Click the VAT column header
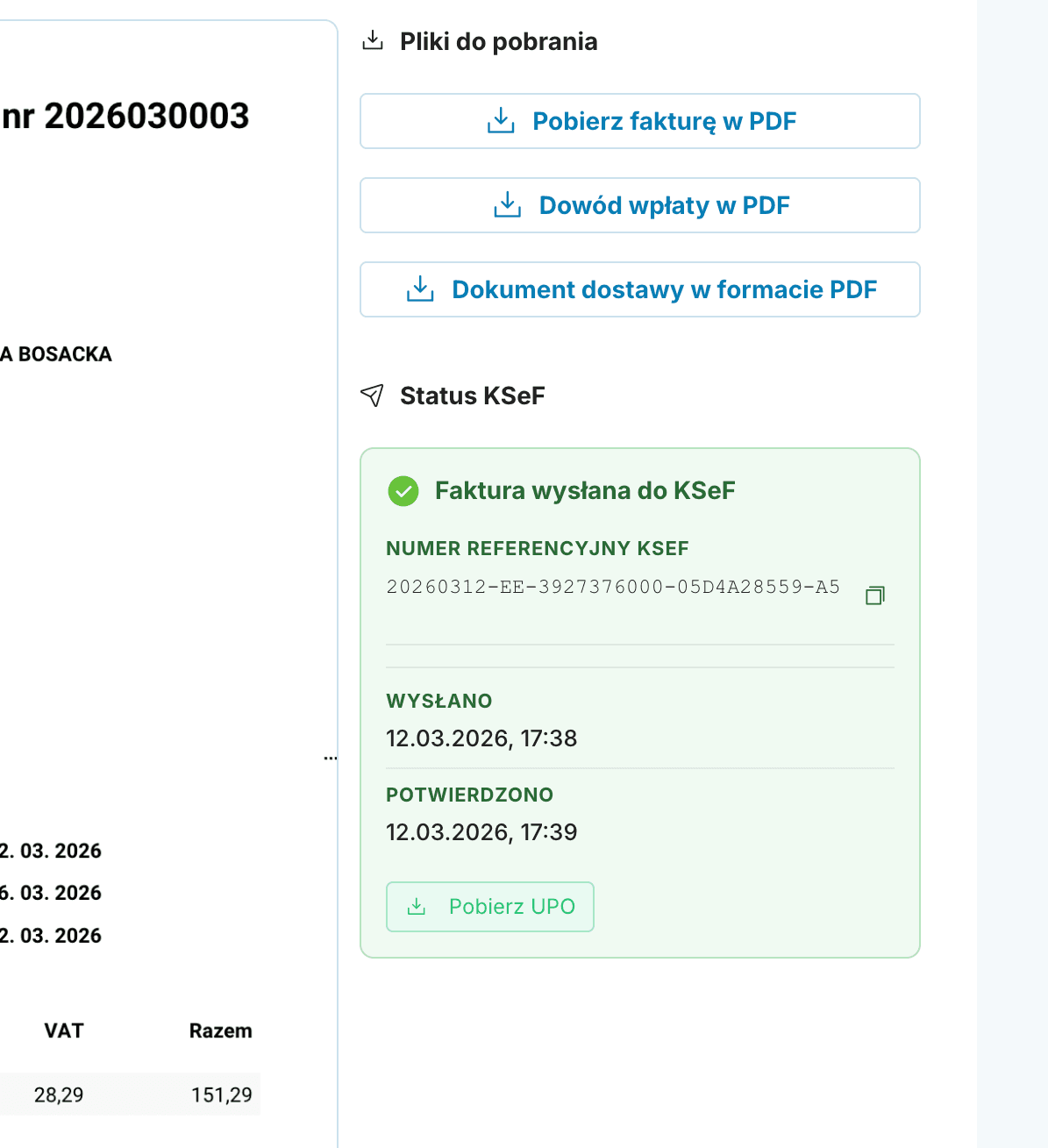The image size is (1048, 1148). (x=64, y=1030)
